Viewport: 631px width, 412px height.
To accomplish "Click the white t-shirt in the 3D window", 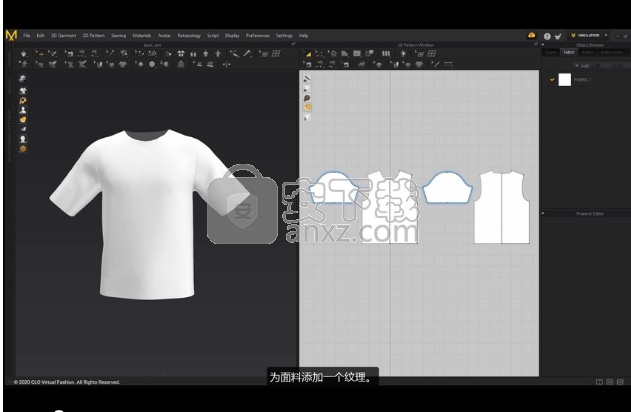I will pos(146,214).
